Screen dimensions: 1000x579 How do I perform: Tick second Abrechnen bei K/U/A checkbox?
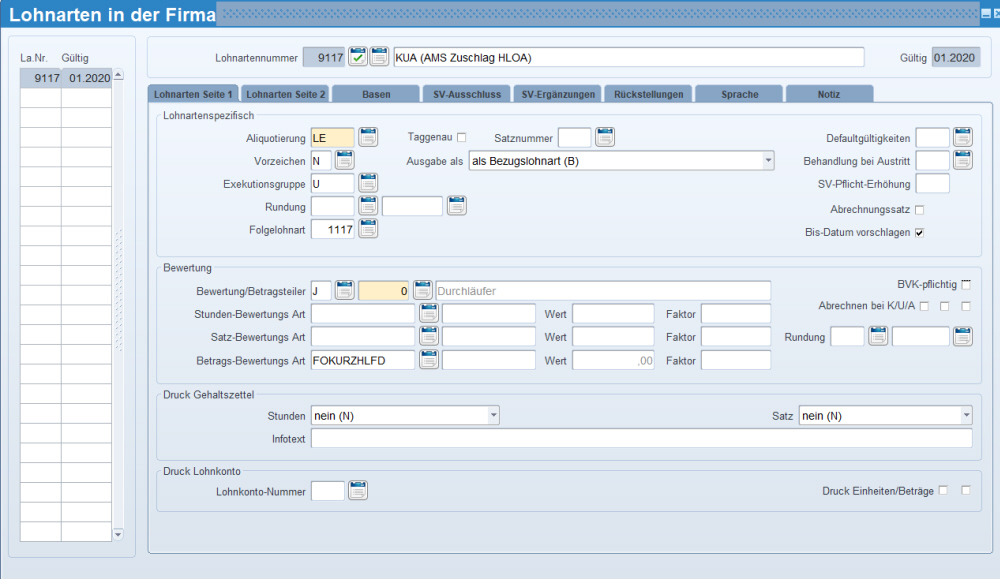945,307
